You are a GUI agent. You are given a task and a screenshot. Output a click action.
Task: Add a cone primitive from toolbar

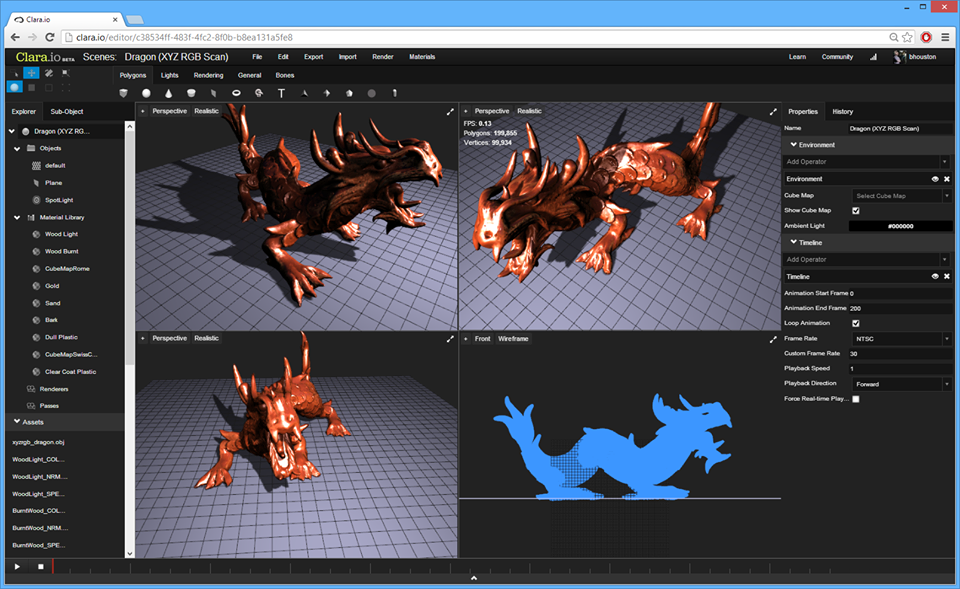(168, 93)
